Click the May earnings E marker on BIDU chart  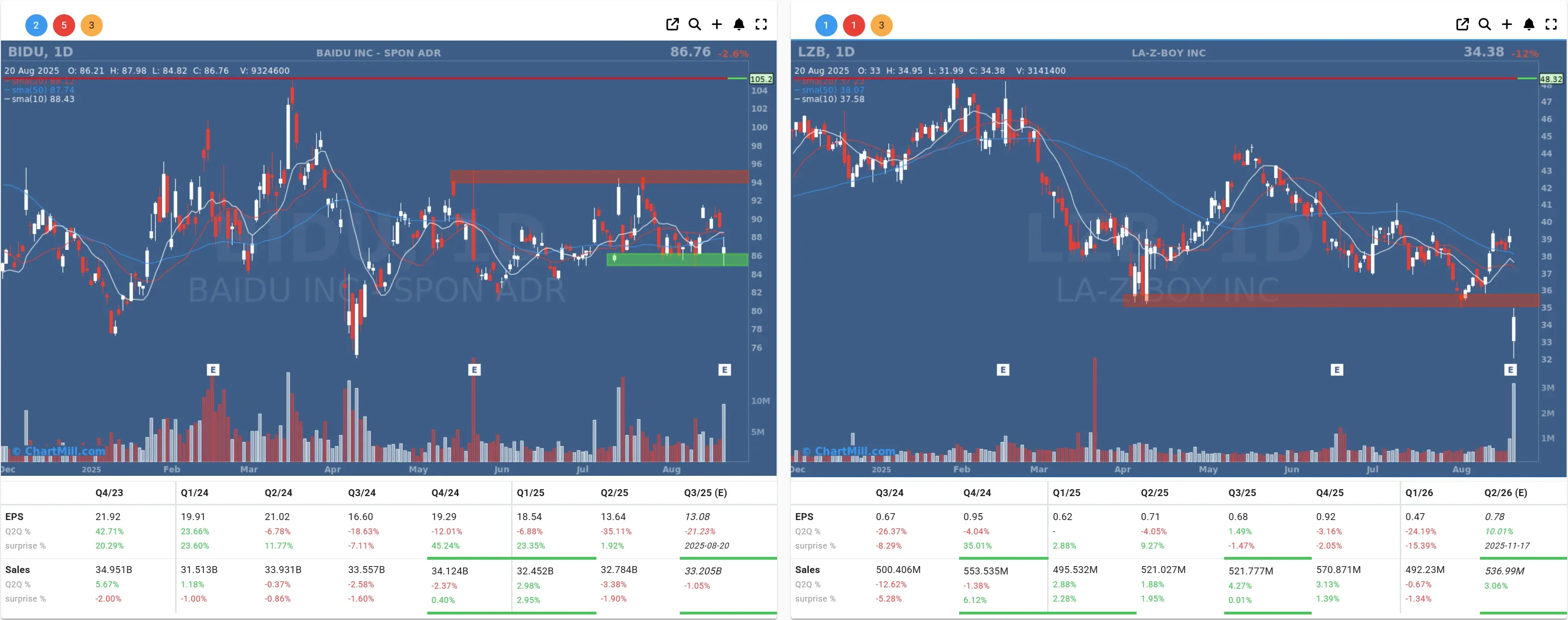(474, 369)
